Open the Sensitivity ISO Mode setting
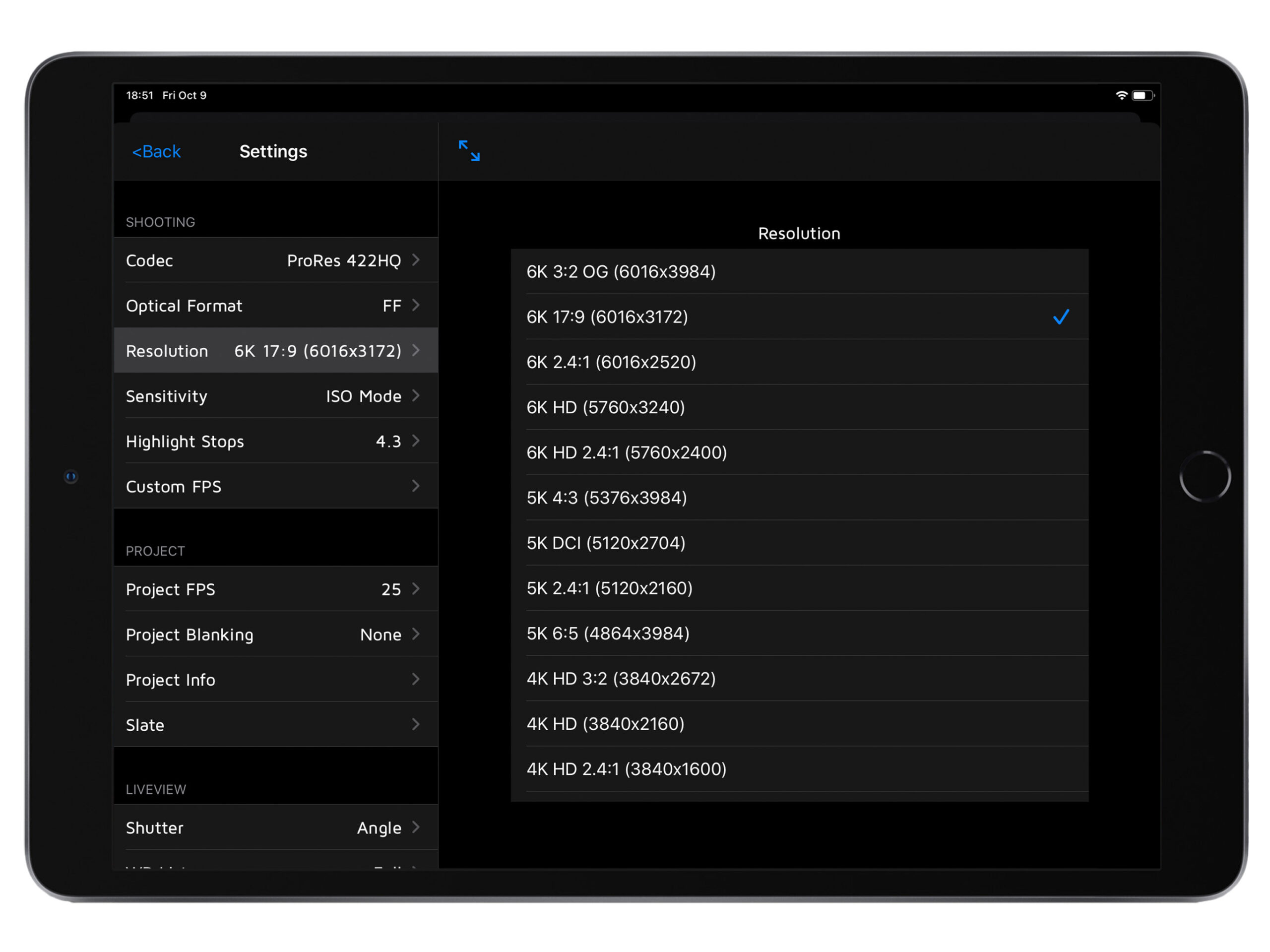Image resolution: width=1270 pixels, height=952 pixels. pos(276,396)
